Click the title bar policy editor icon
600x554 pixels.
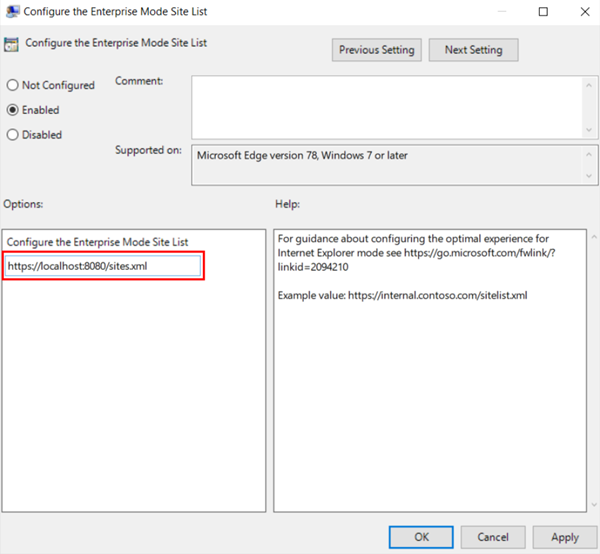click(12, 11)
